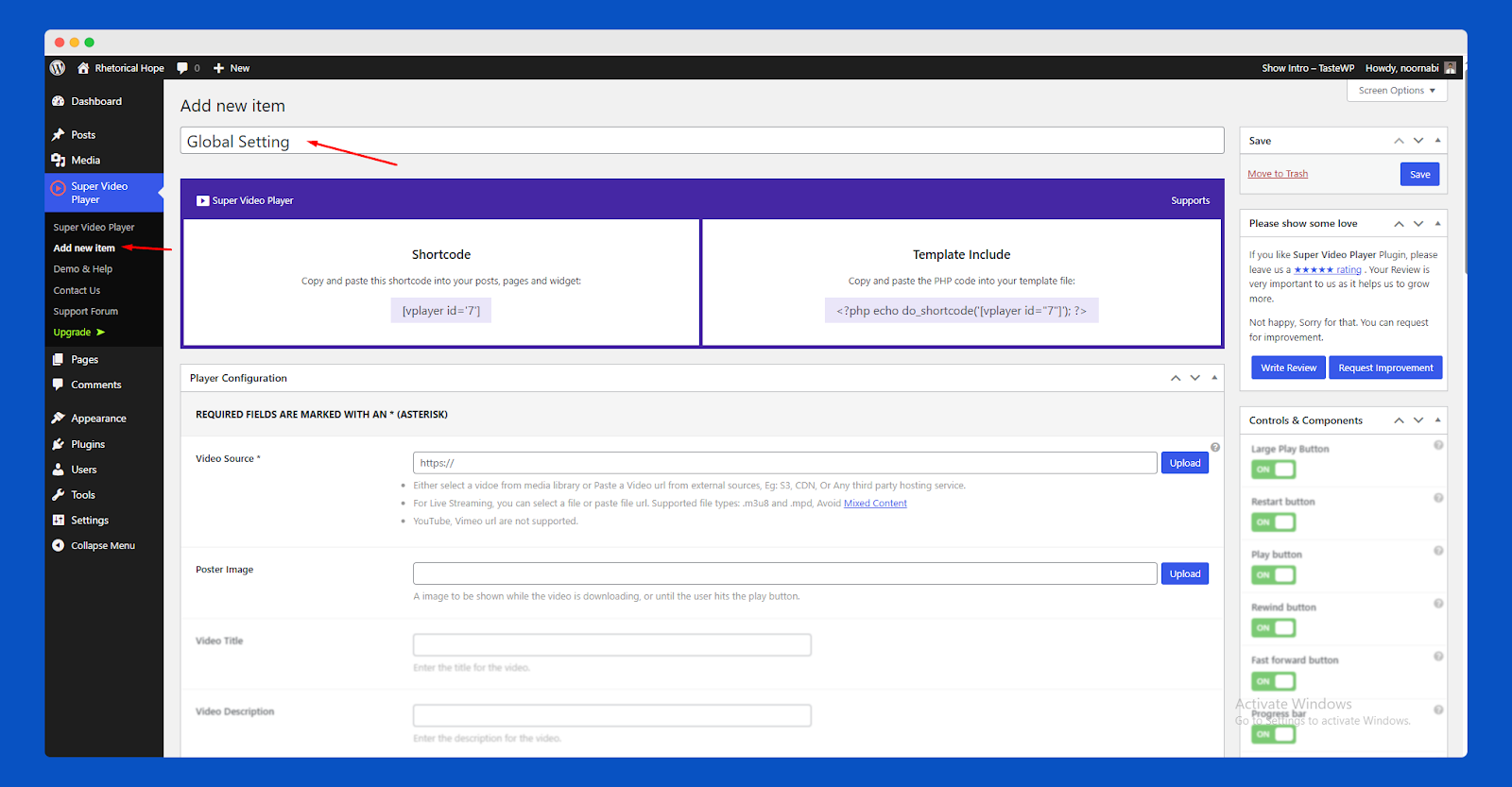
Task: Move Player Configuration panel down
Action: coord(1195,378)
